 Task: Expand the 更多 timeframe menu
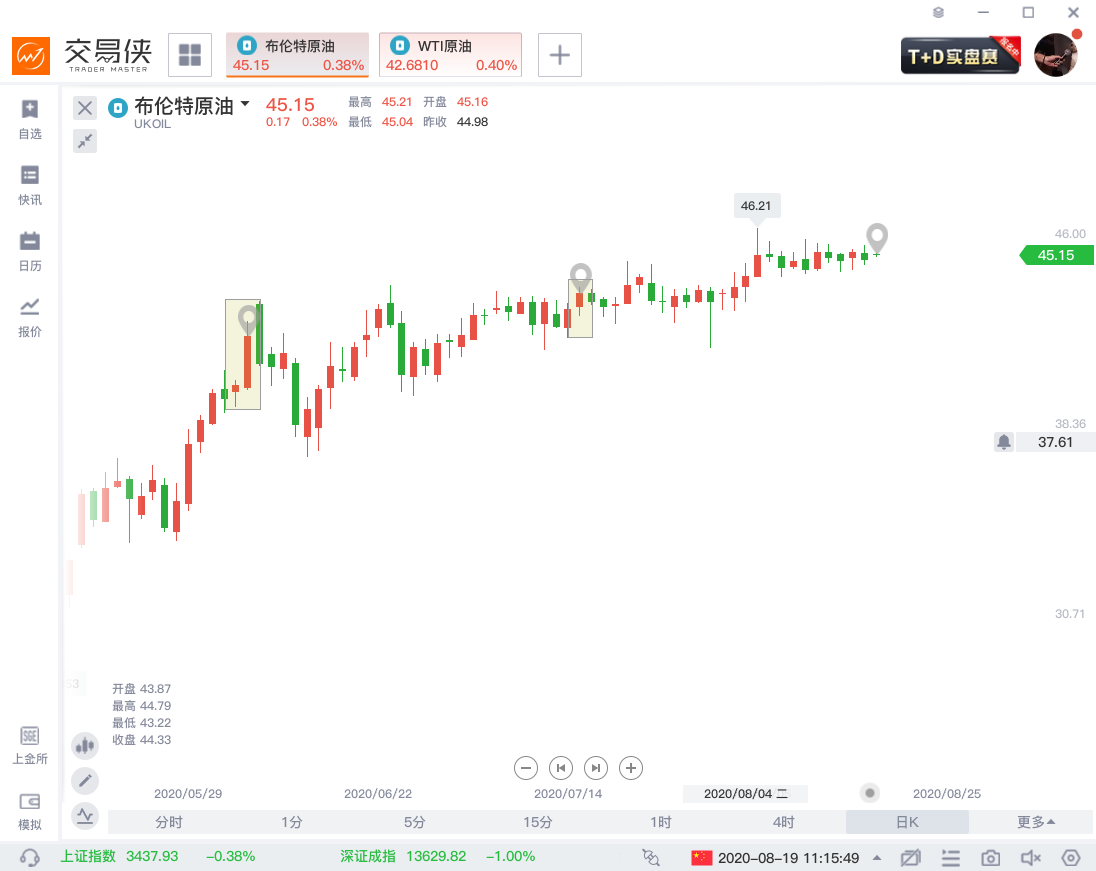pos(1035,822)
